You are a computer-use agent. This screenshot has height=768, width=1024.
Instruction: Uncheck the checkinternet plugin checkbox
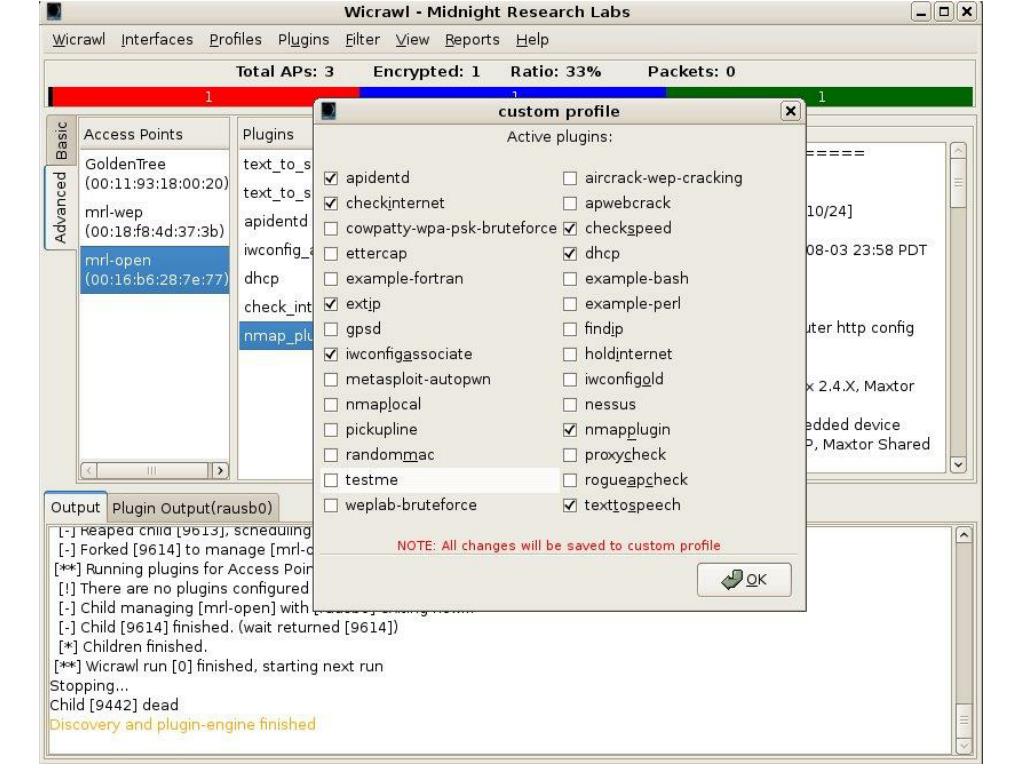(331, 203)
